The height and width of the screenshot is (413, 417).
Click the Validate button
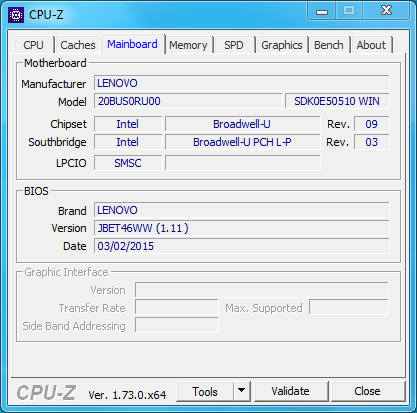pos(290,391)
